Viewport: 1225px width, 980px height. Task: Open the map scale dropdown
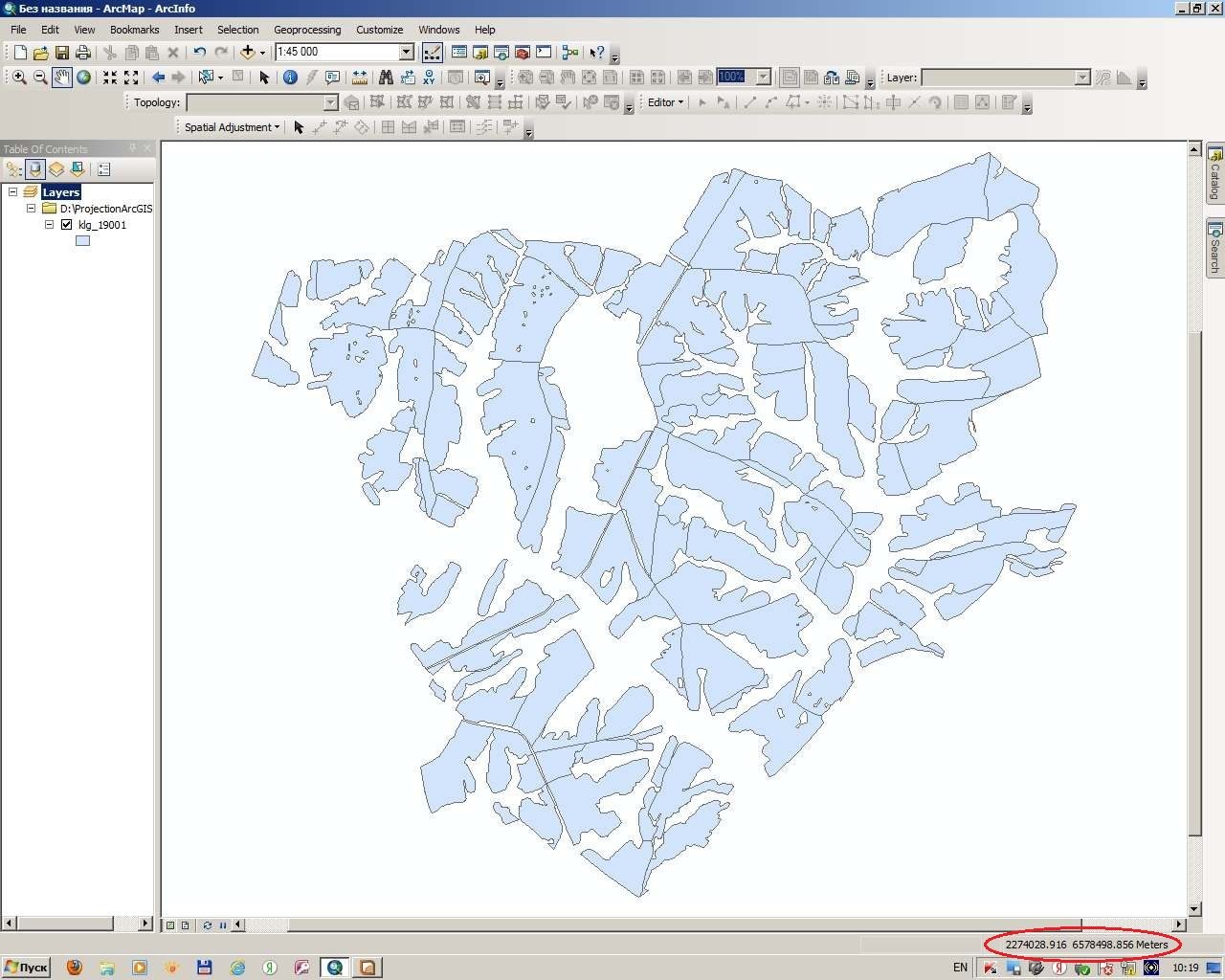[406, 52]
